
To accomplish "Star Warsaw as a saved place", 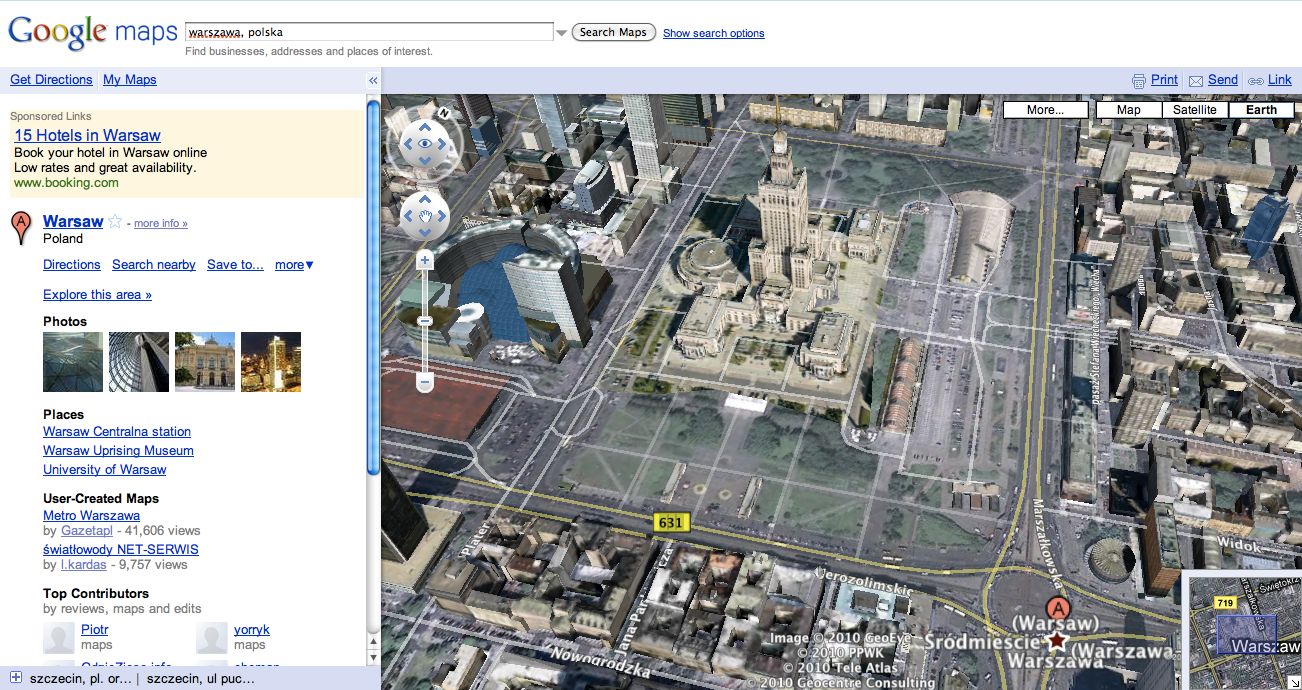I will (115, 222).
